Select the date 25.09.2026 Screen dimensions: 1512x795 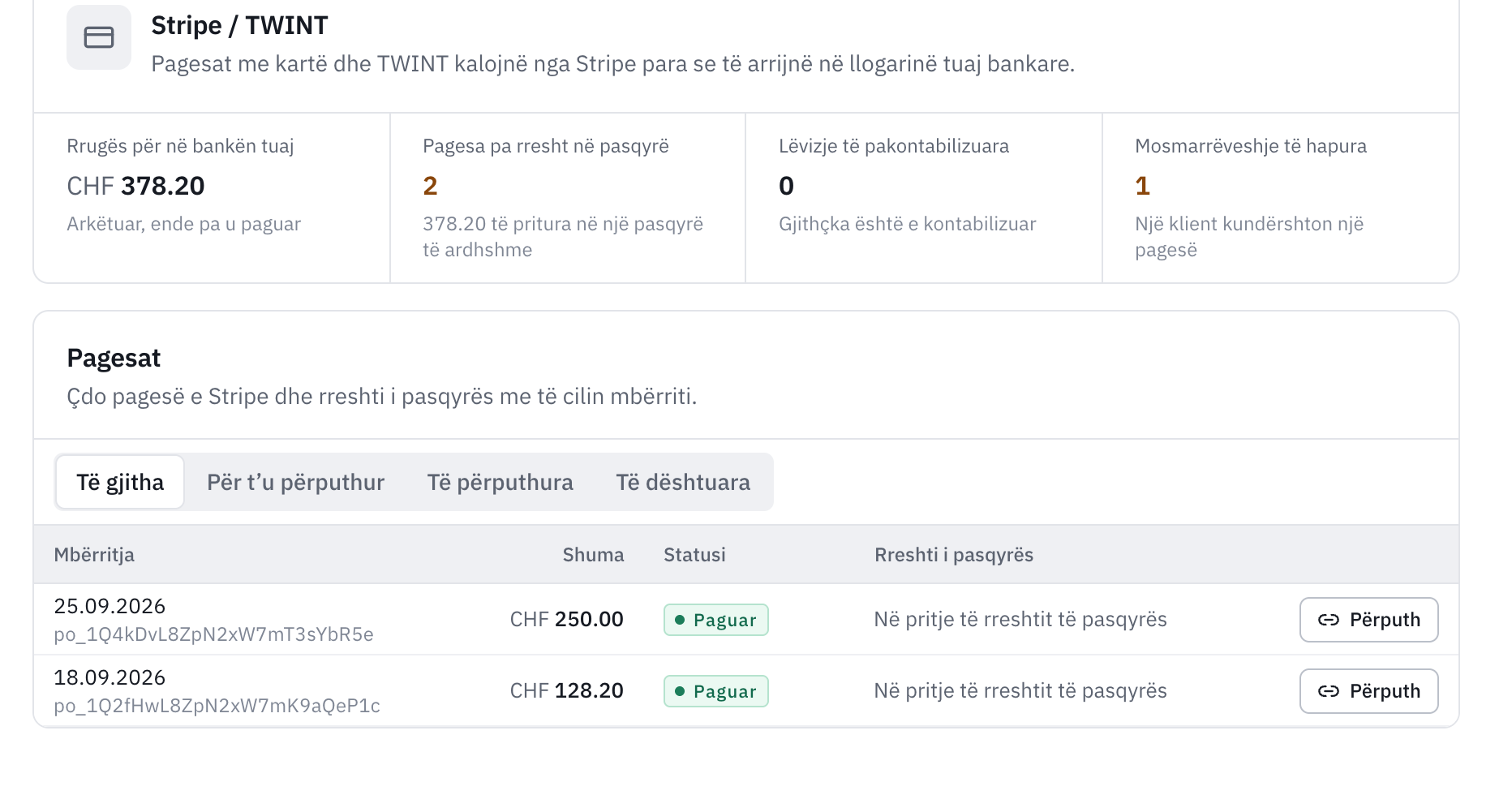click(x=110, y=606)
